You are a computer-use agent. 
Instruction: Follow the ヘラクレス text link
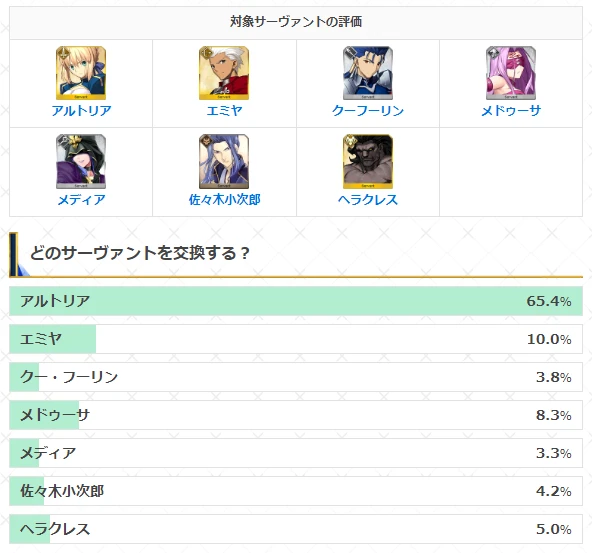tap(368, 199)
